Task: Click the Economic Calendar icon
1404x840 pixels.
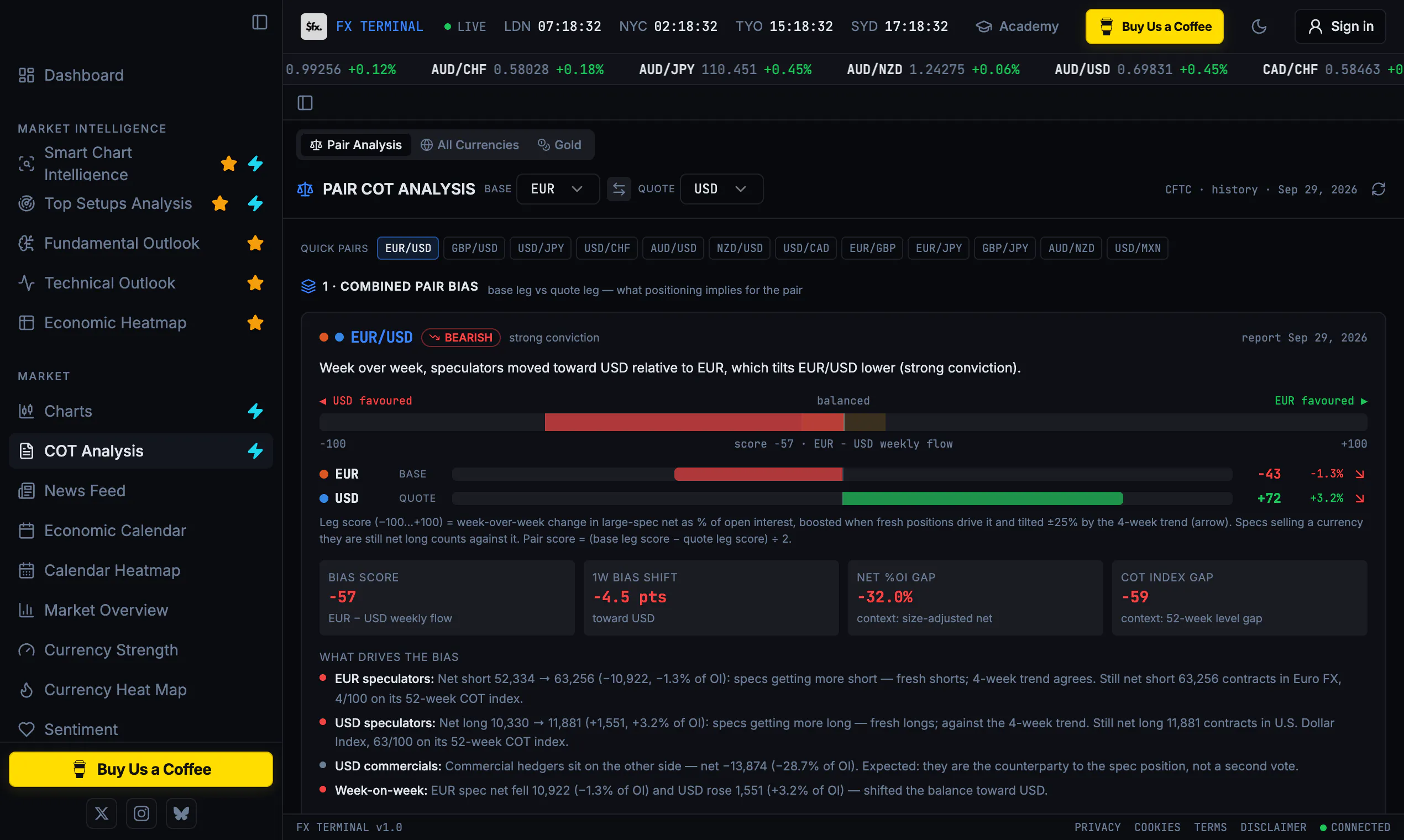Action: (26, 531)
